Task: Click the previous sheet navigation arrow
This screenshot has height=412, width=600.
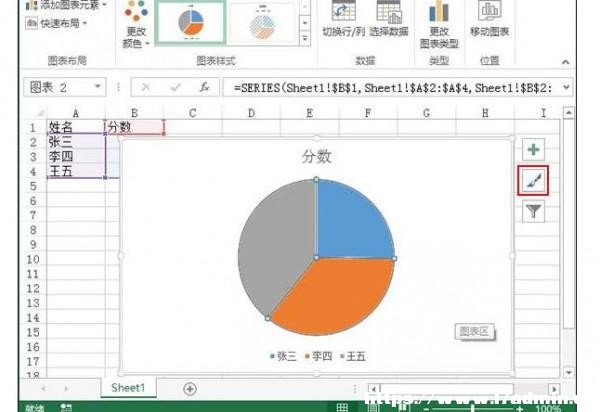Action: (x=43, y=389)
